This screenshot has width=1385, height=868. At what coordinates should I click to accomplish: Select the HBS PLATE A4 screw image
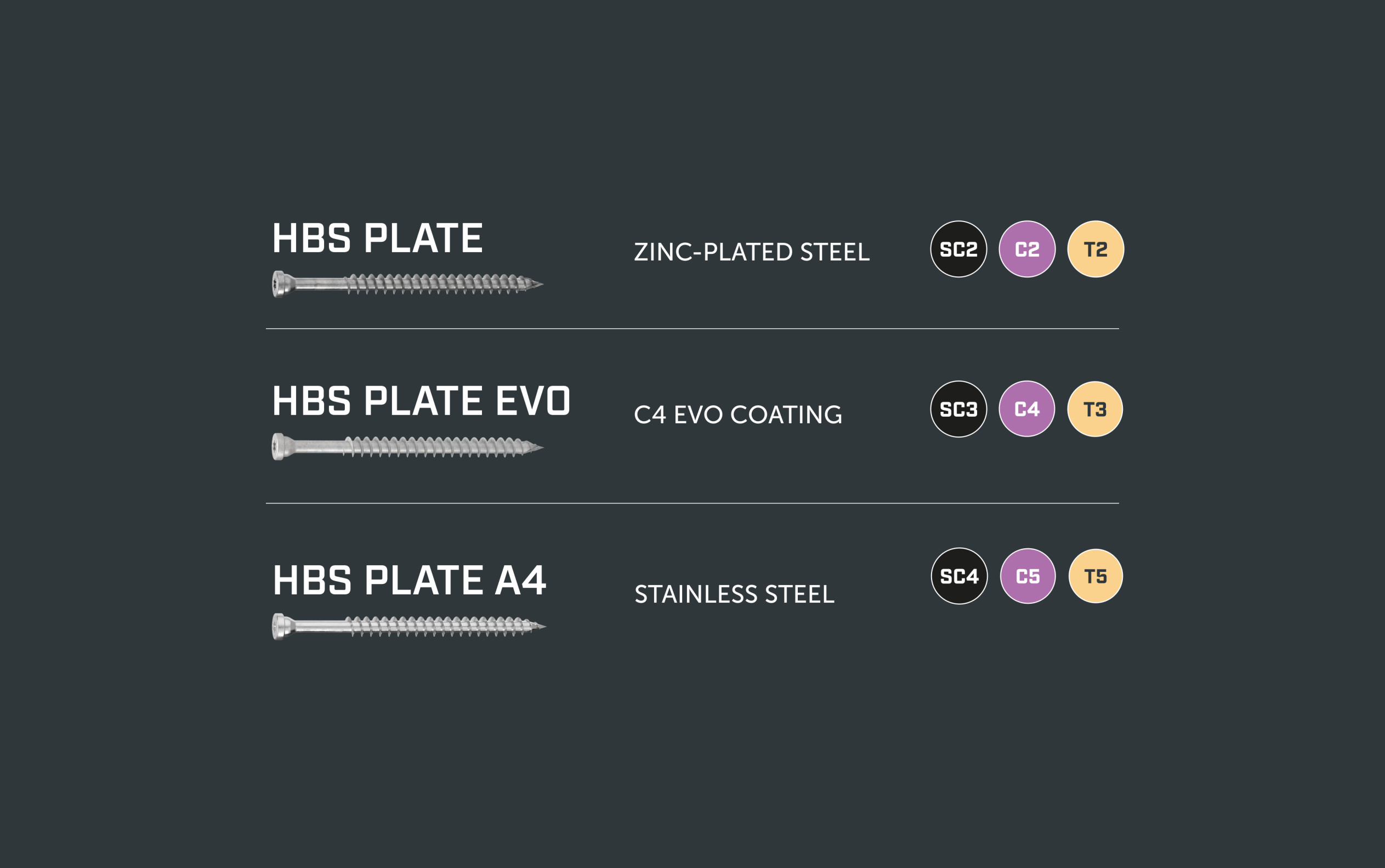(x=408, y=626)
